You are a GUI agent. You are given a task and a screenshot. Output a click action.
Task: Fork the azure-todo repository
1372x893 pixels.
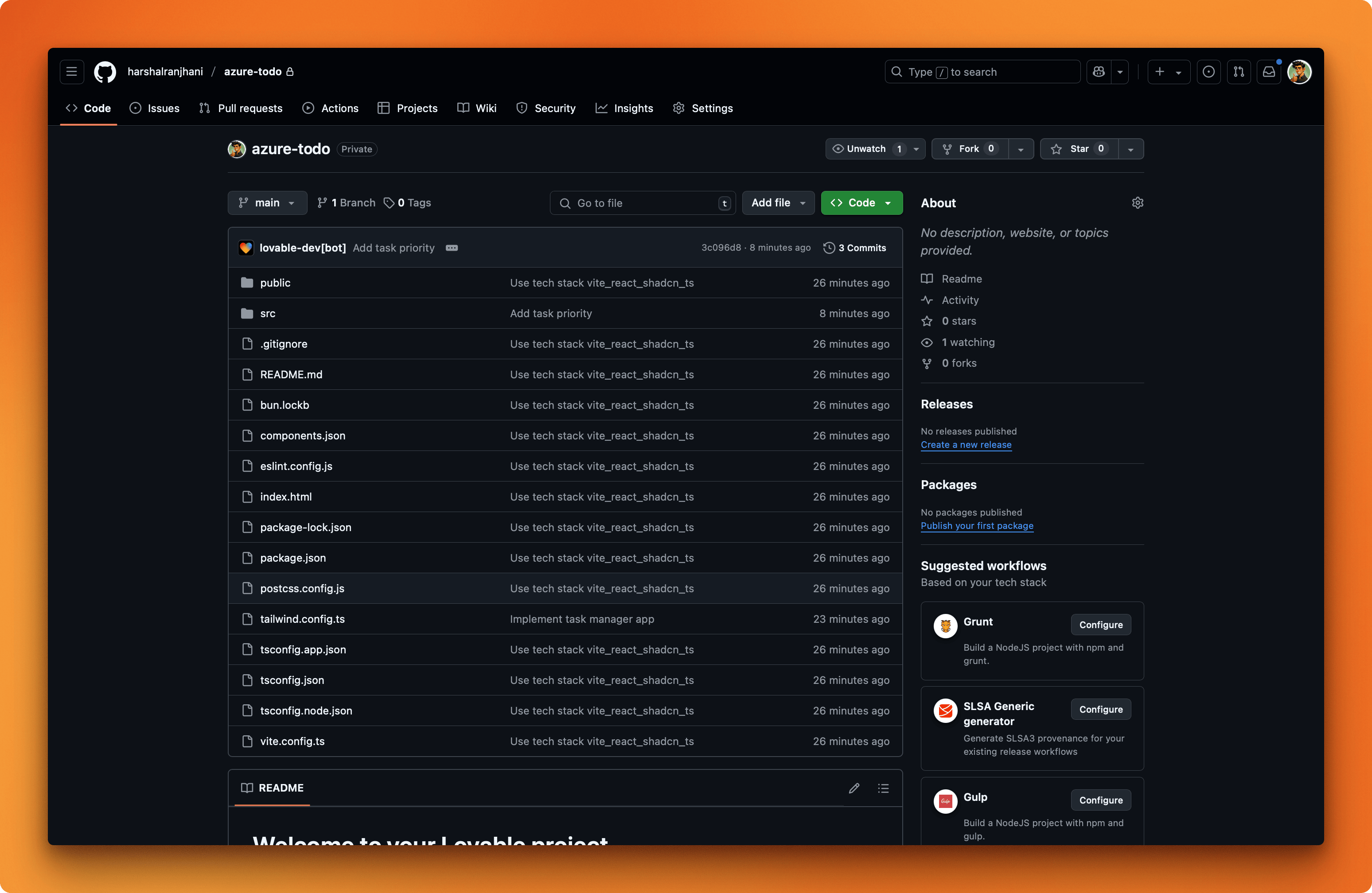(970, 149)
